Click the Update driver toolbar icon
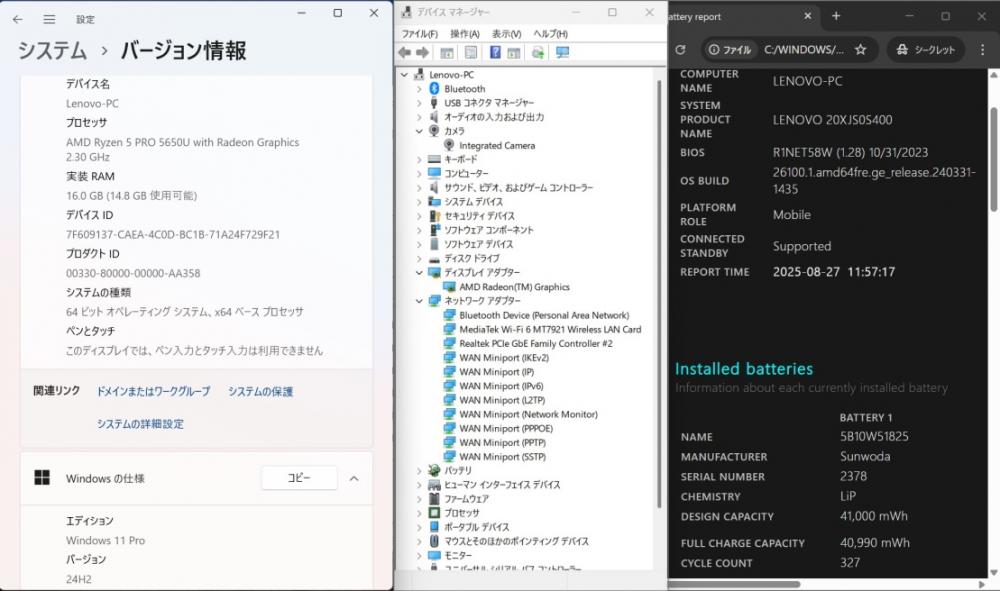Image resolution: width=1000 pixels, height=591 pixels. (x=538, y=52)
